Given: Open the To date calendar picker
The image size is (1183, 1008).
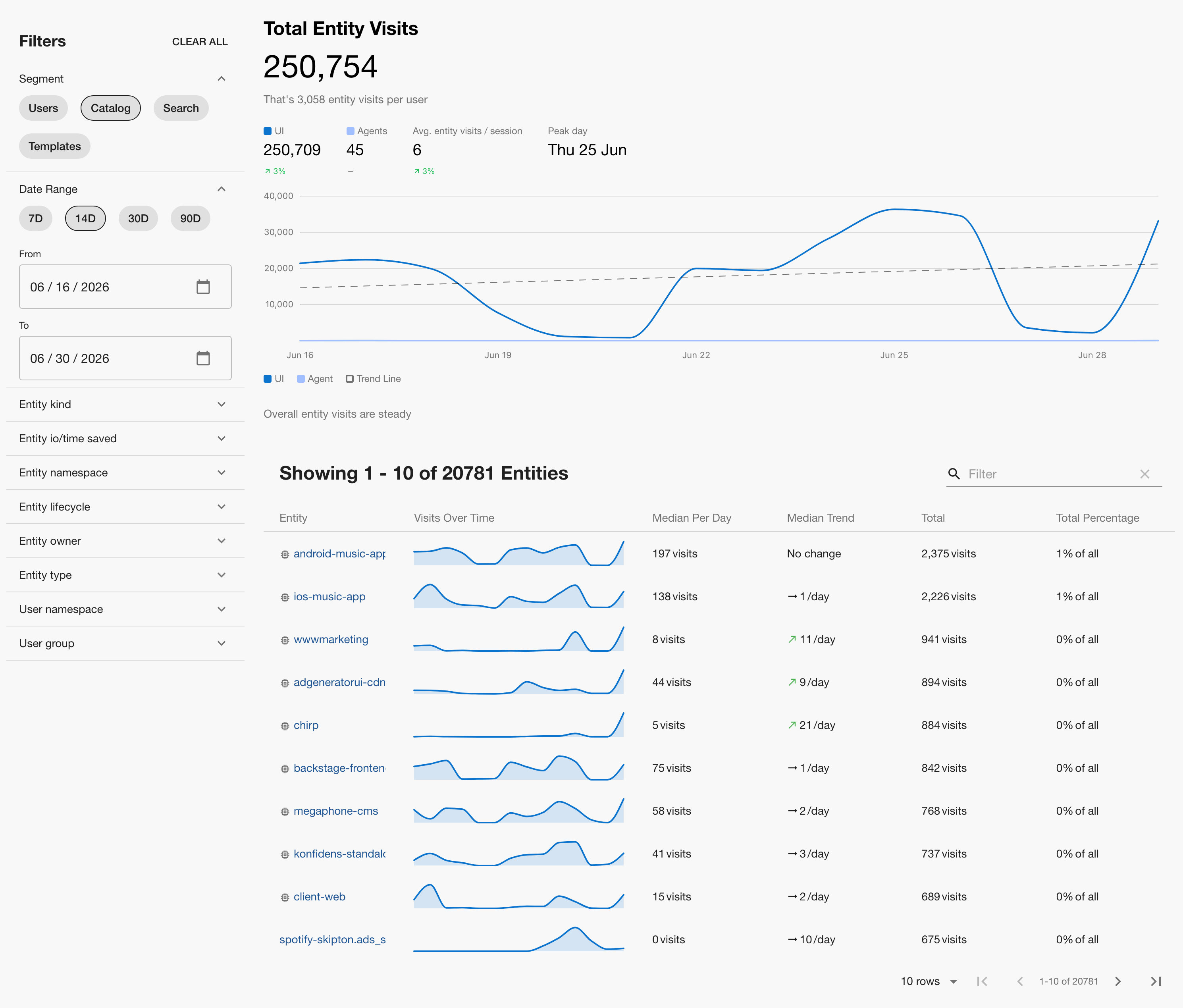Looking at the screenshot, I should click(203, 358).
